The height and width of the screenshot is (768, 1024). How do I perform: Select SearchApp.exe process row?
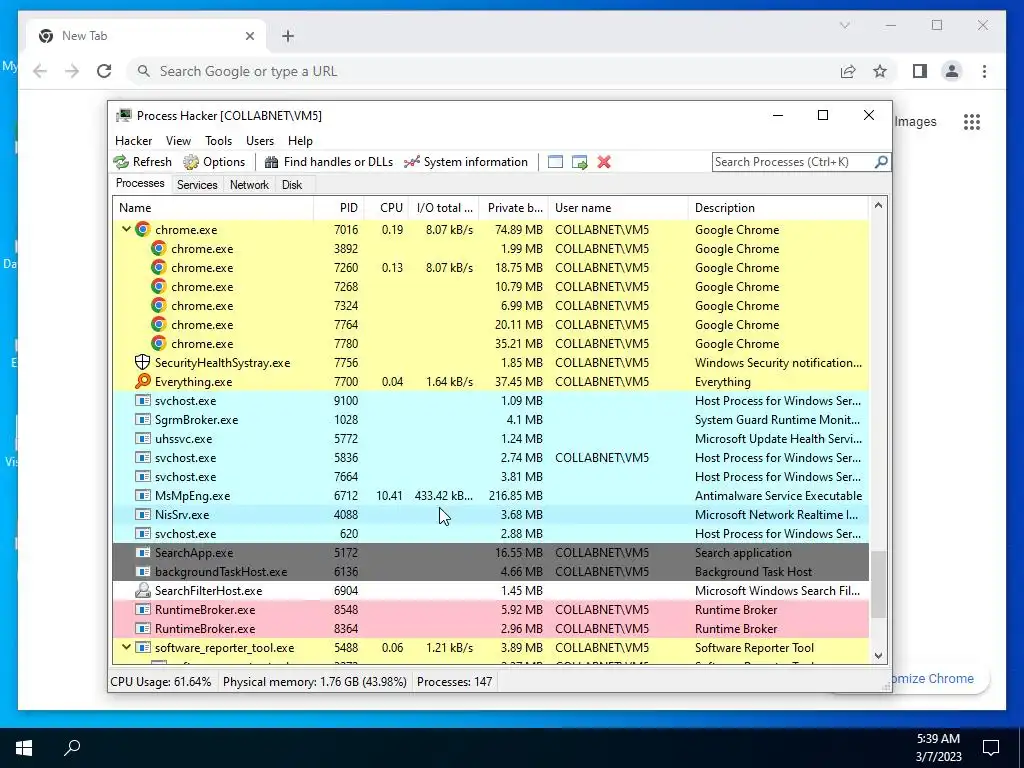491,552
